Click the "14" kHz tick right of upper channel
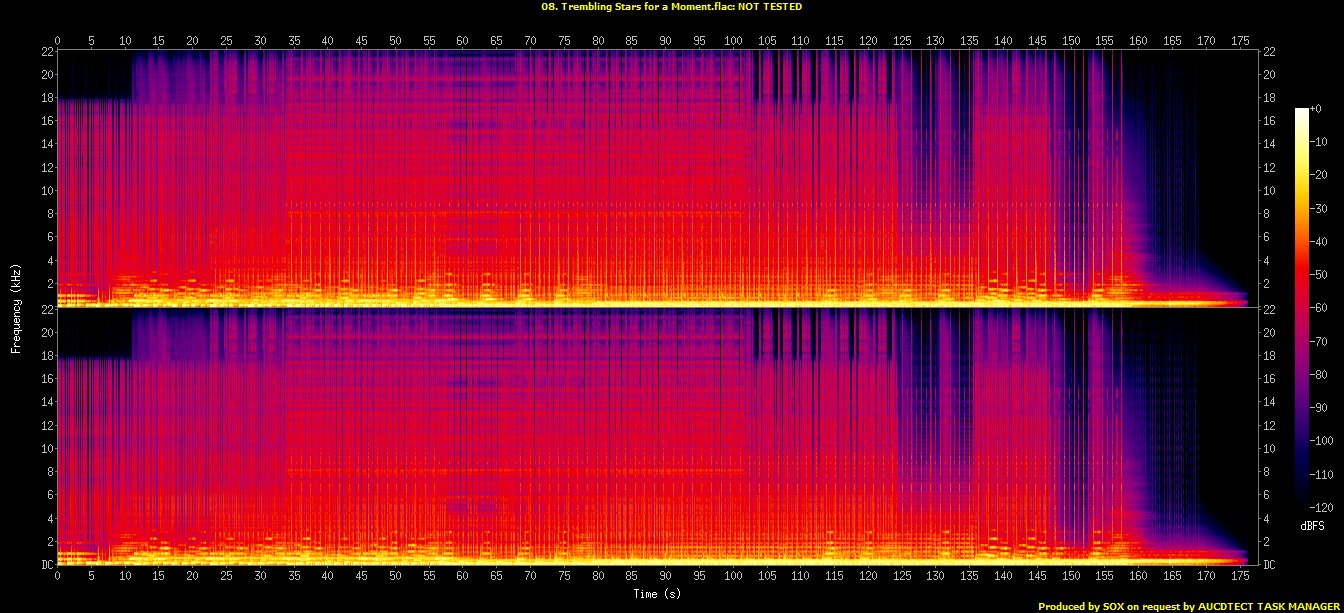This screenshot has height=613, width=1344. click(1269, 144)
